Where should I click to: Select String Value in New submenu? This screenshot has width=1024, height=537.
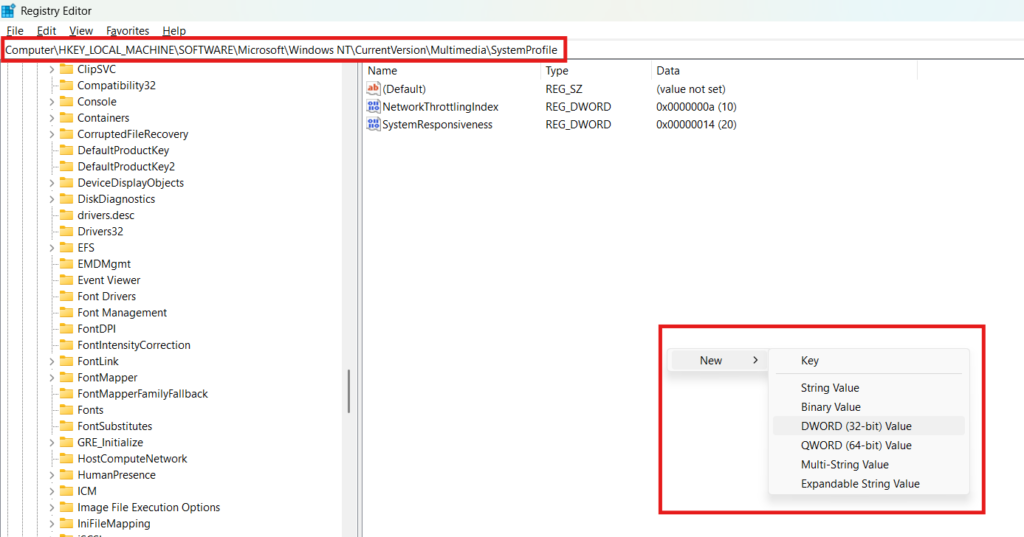click(x=830, y=388)
